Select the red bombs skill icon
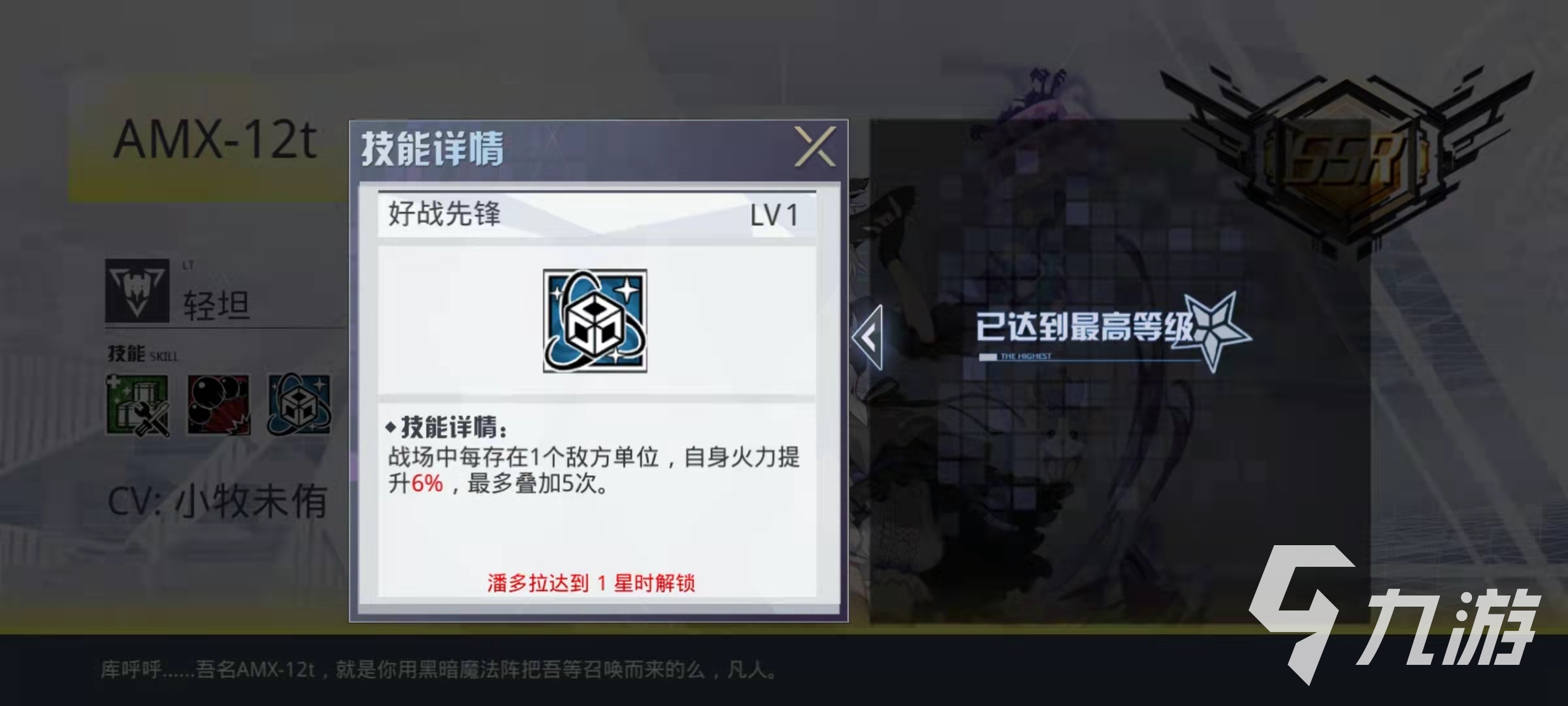1568x706 pixels. [219, 405]
